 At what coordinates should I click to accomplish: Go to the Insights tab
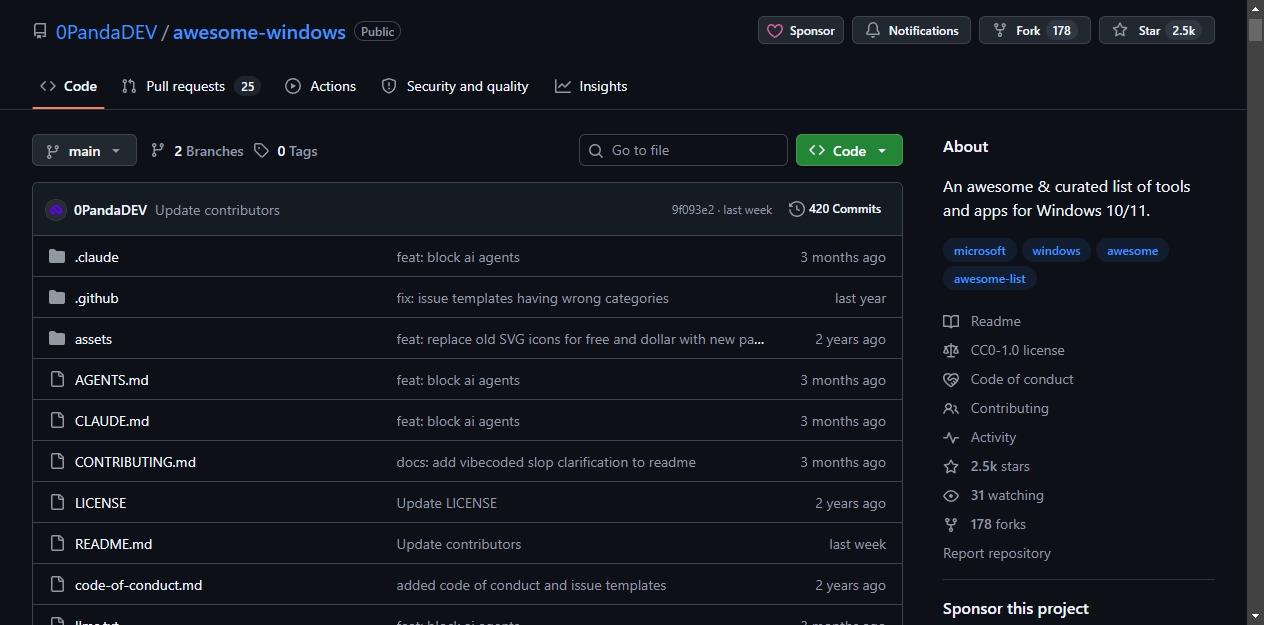(591, 86)
